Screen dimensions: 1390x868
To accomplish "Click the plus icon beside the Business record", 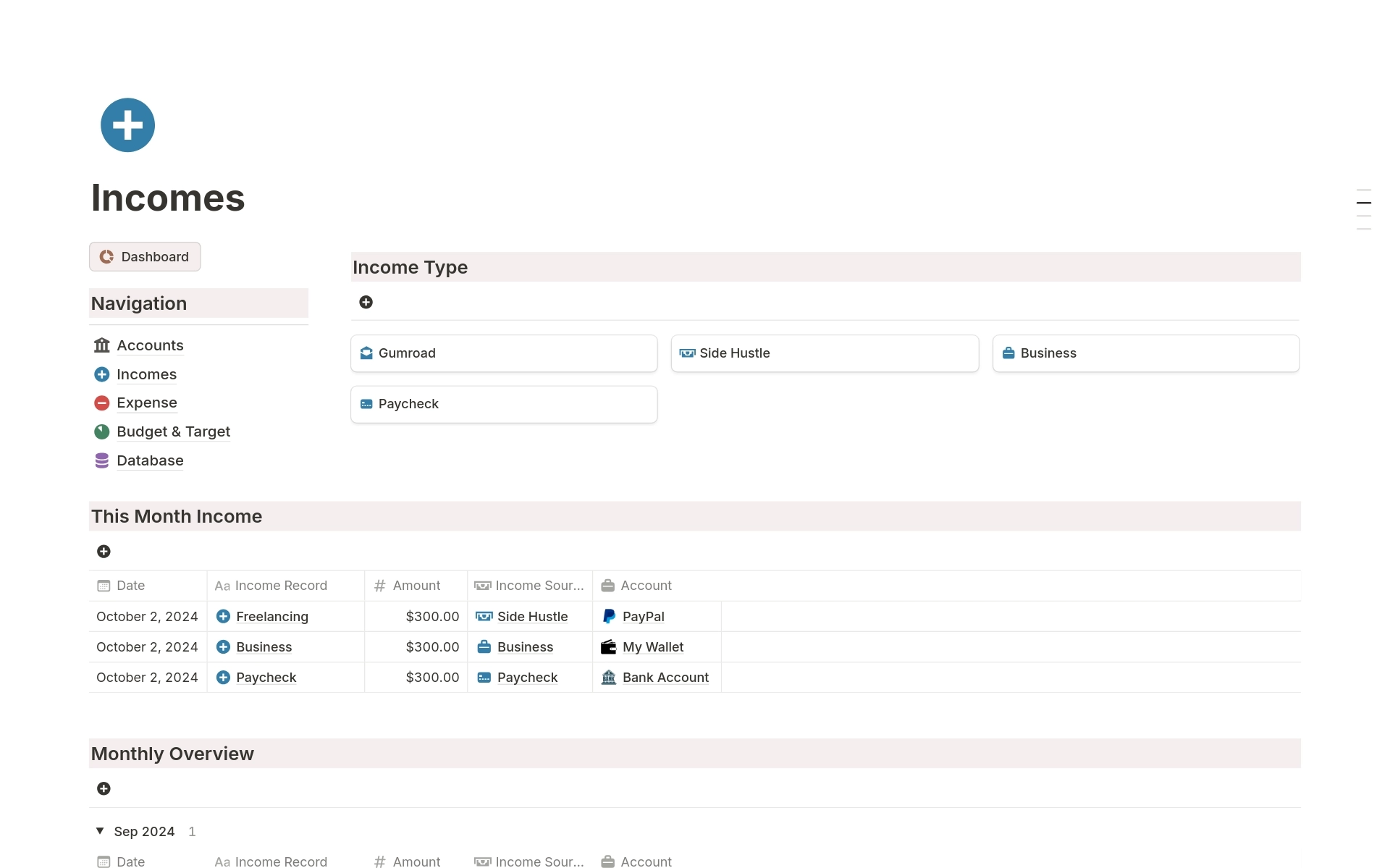I will 224,647.
